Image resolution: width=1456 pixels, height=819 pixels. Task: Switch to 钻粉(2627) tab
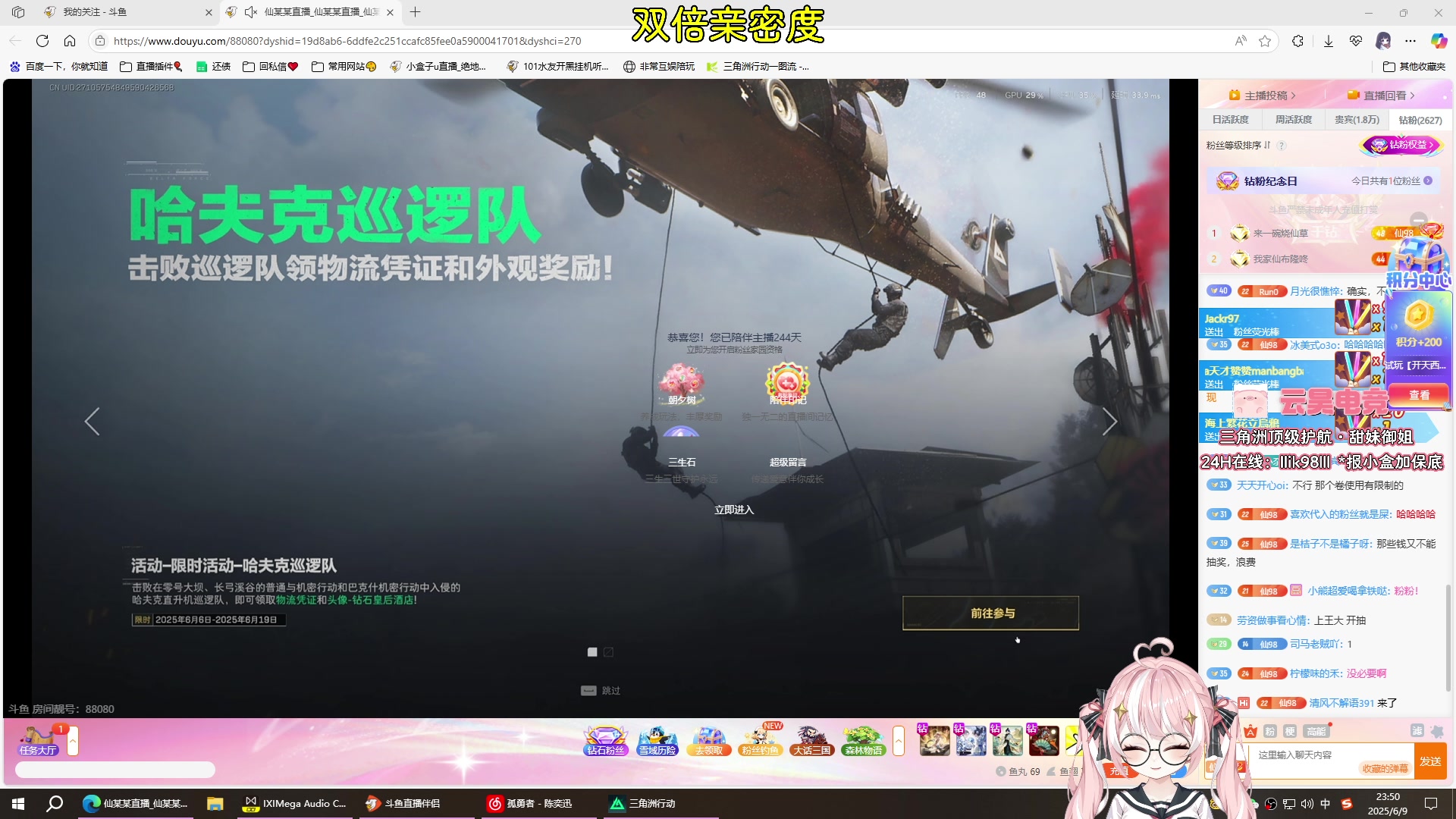1420,120
